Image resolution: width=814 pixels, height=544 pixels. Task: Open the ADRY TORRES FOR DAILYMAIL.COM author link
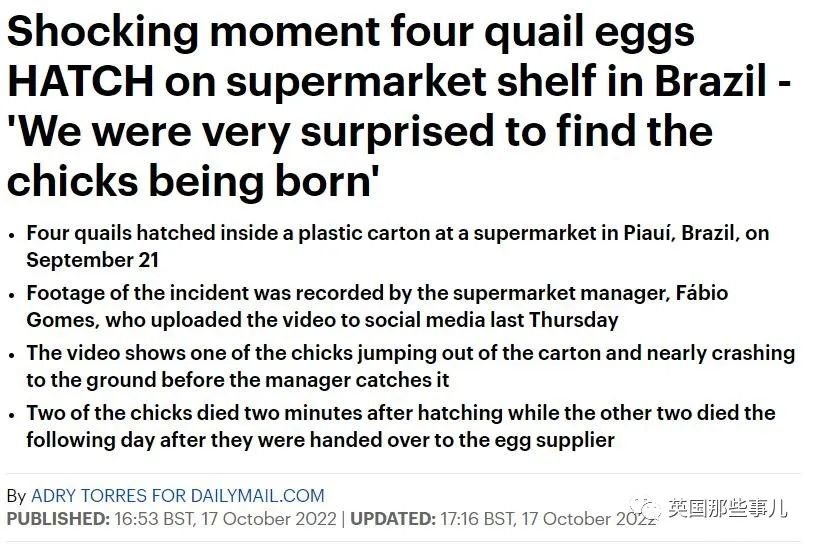(x=178, y=496)
